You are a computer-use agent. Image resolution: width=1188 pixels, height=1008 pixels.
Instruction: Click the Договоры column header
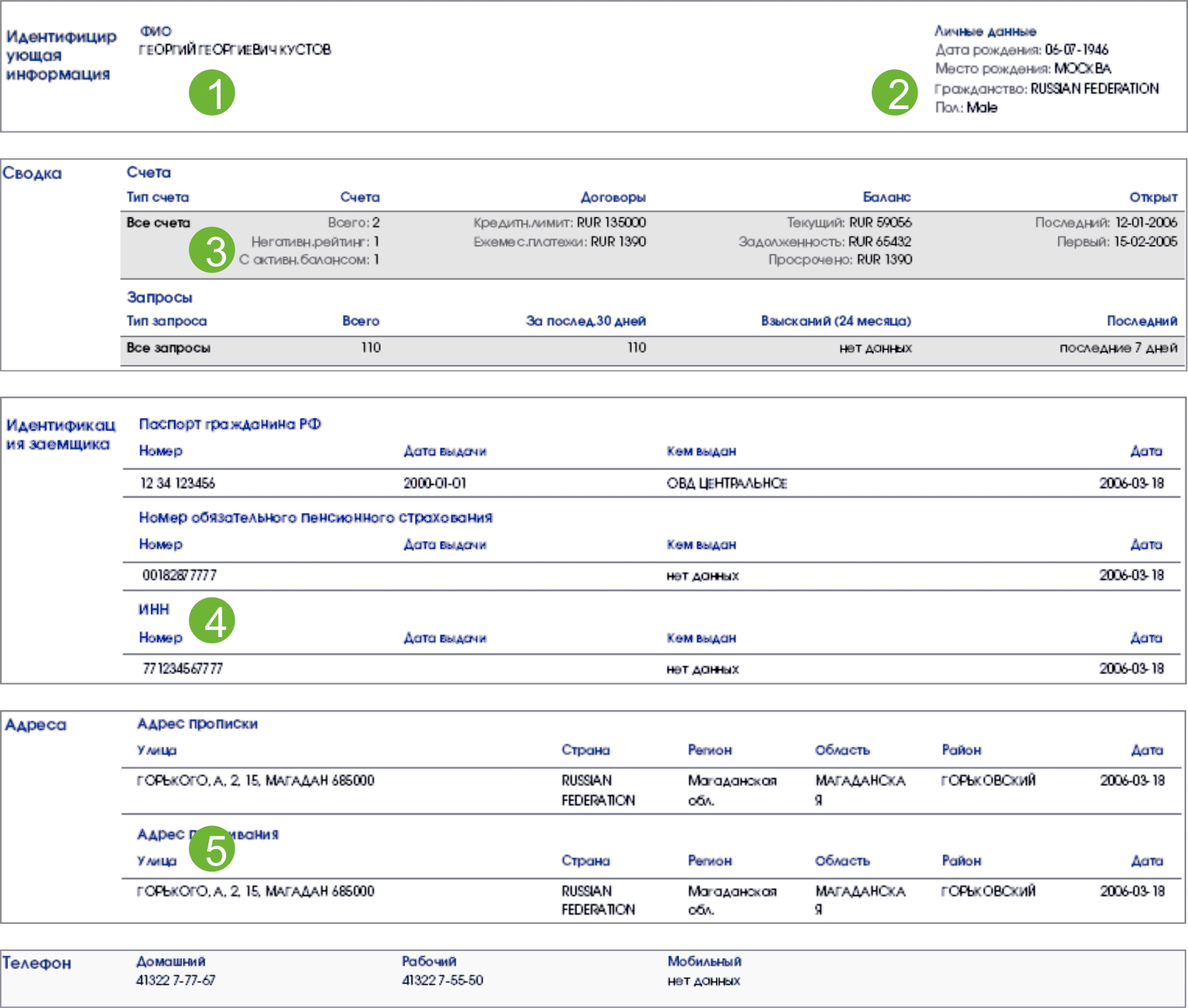point(612,197)
